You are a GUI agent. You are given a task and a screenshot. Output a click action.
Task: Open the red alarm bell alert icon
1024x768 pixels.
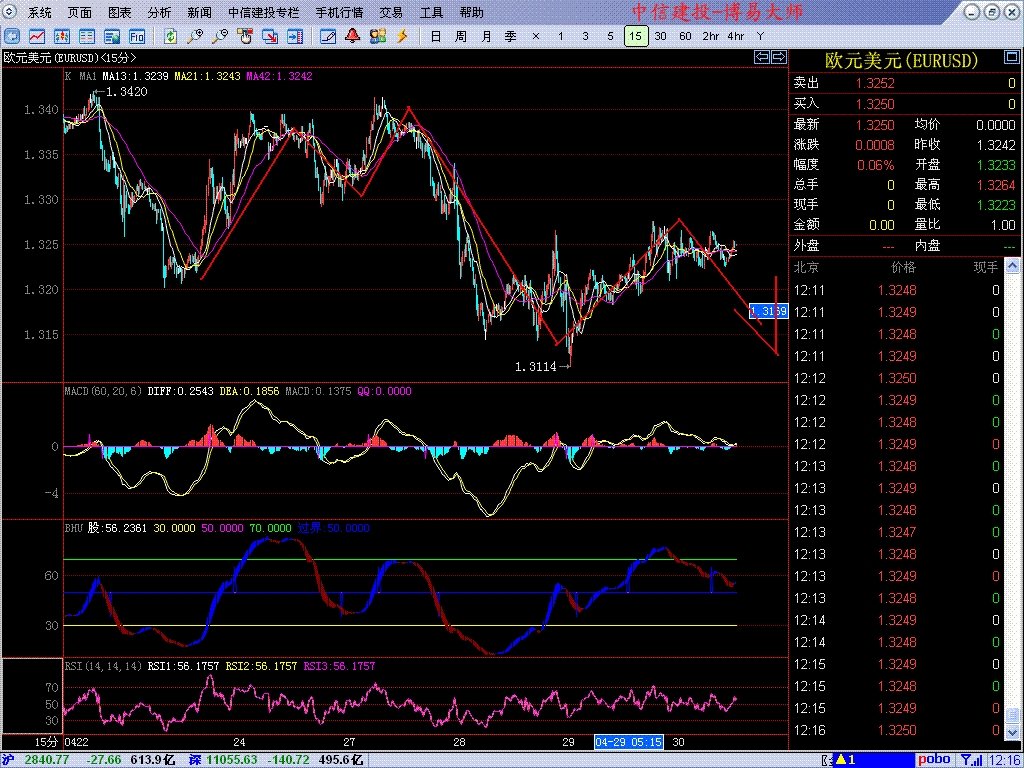click(353, 36)
